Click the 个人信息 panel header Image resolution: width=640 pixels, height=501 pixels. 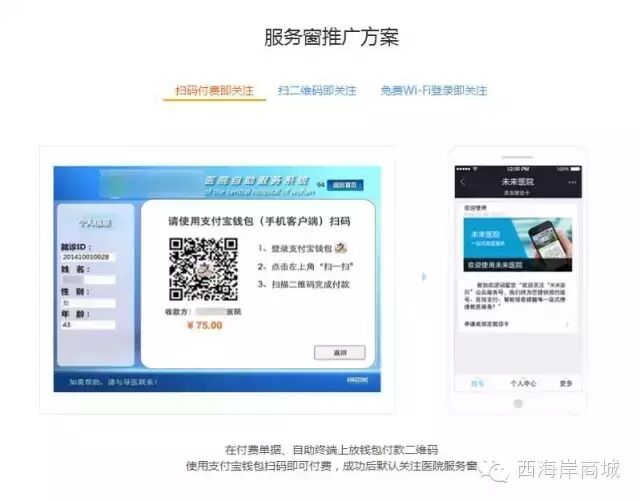click(96, 223)
